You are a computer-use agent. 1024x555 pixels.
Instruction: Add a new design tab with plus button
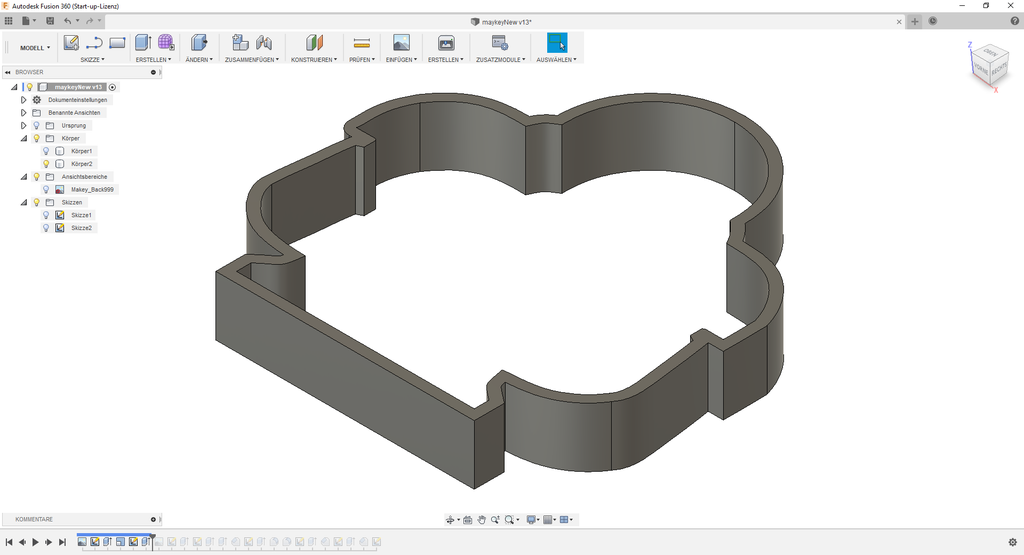point(915,21)
